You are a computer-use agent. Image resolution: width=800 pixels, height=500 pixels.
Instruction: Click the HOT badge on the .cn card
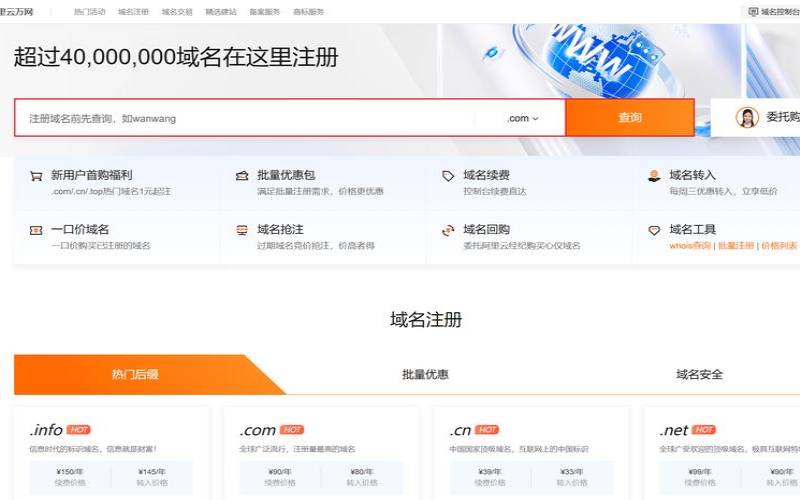[x=487, y=430]
